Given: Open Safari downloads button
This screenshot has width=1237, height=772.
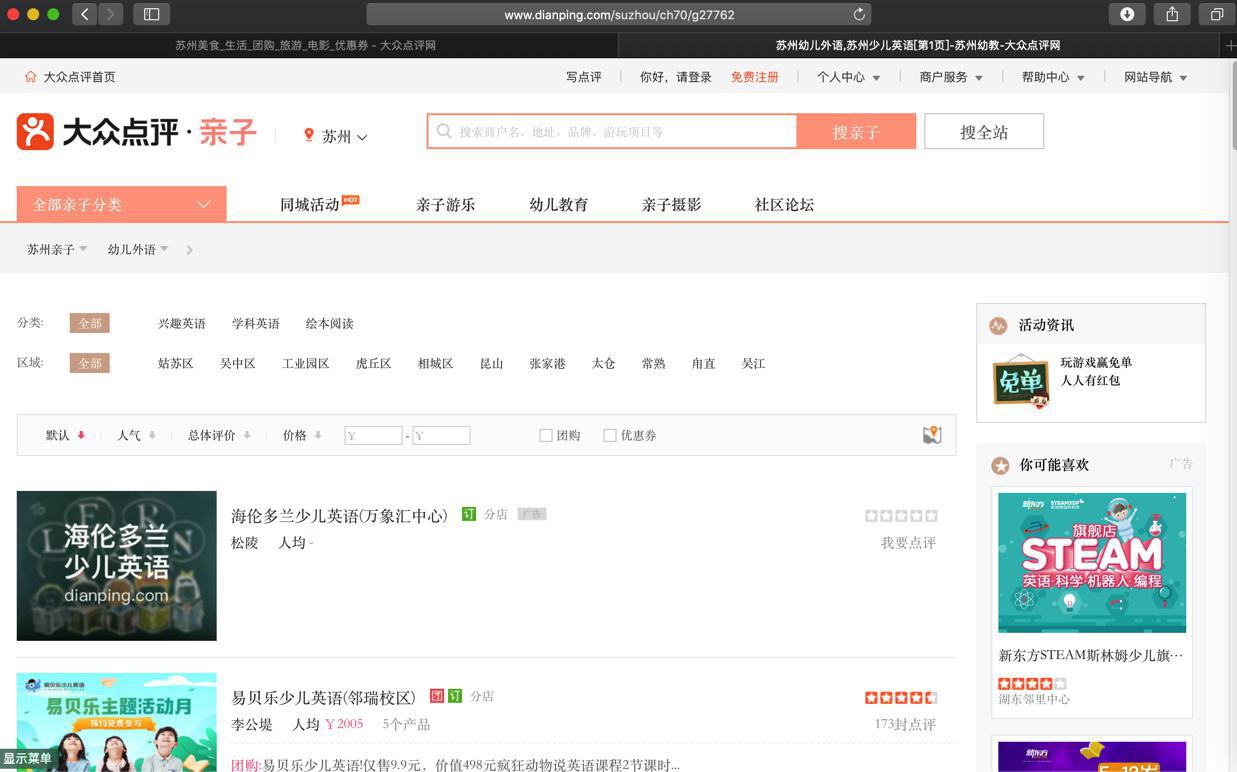Looking at the screenshot, I should point(1127,14).
